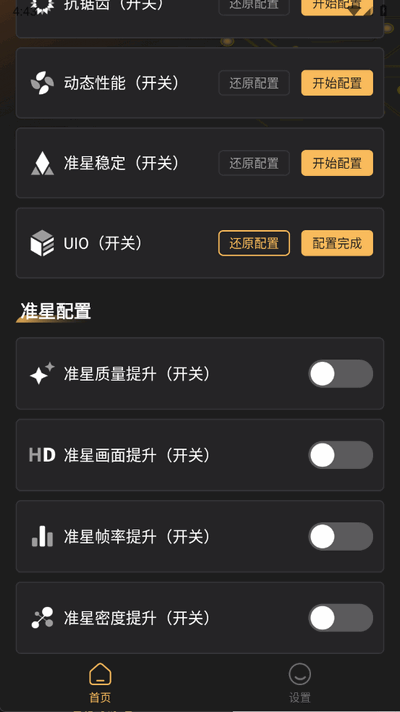Tap the HD icon for 准星画面提升
The image size is (400, 712).
42,455
